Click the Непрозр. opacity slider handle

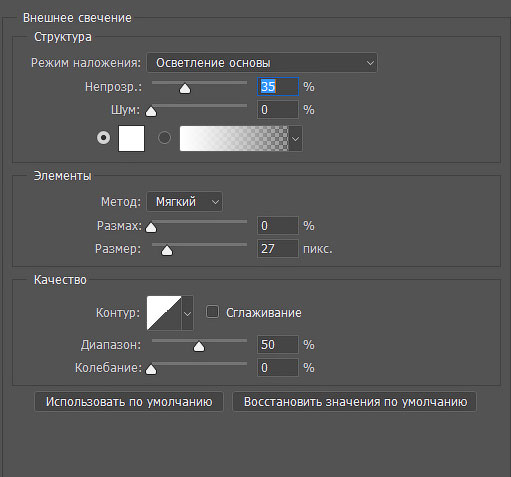point(185,89)
